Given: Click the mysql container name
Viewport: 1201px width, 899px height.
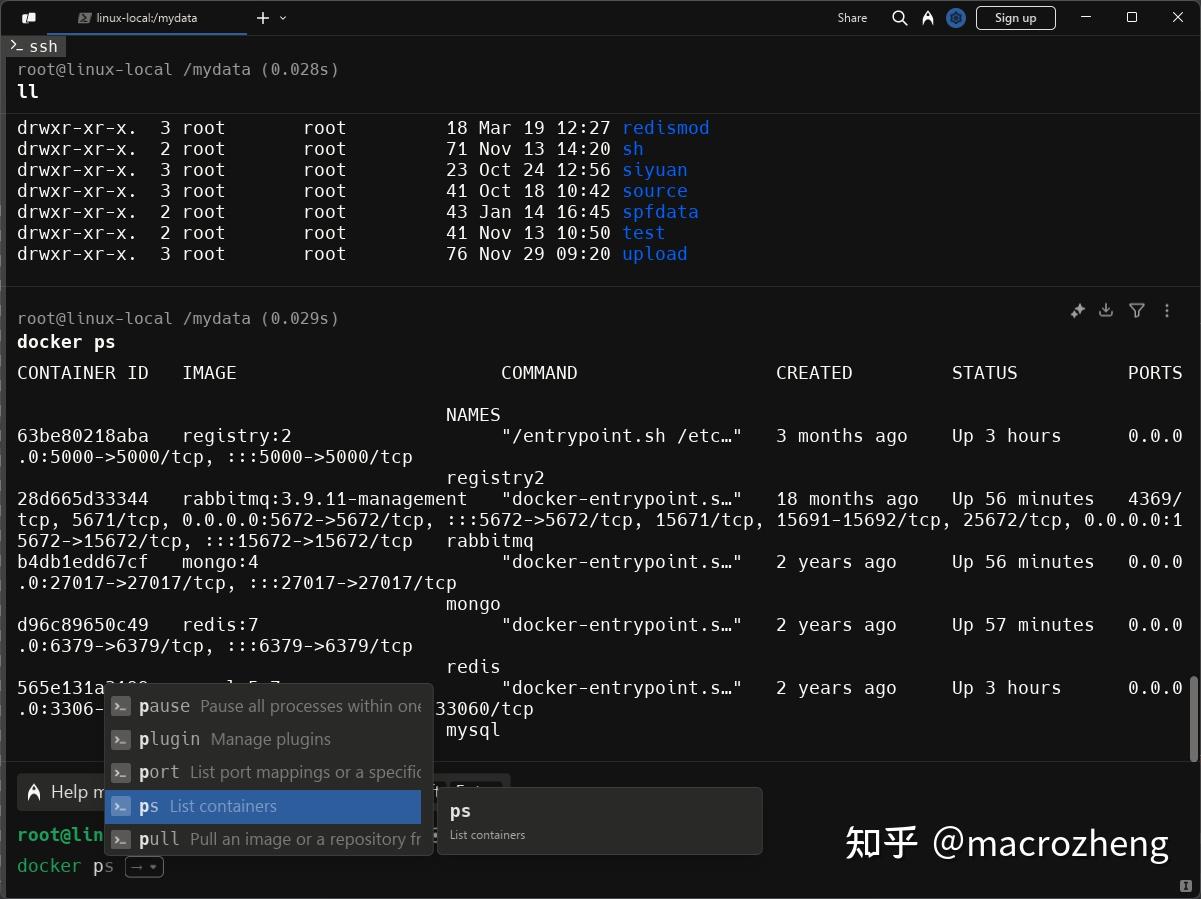Looking at the screenshot, I should point(473,730).
